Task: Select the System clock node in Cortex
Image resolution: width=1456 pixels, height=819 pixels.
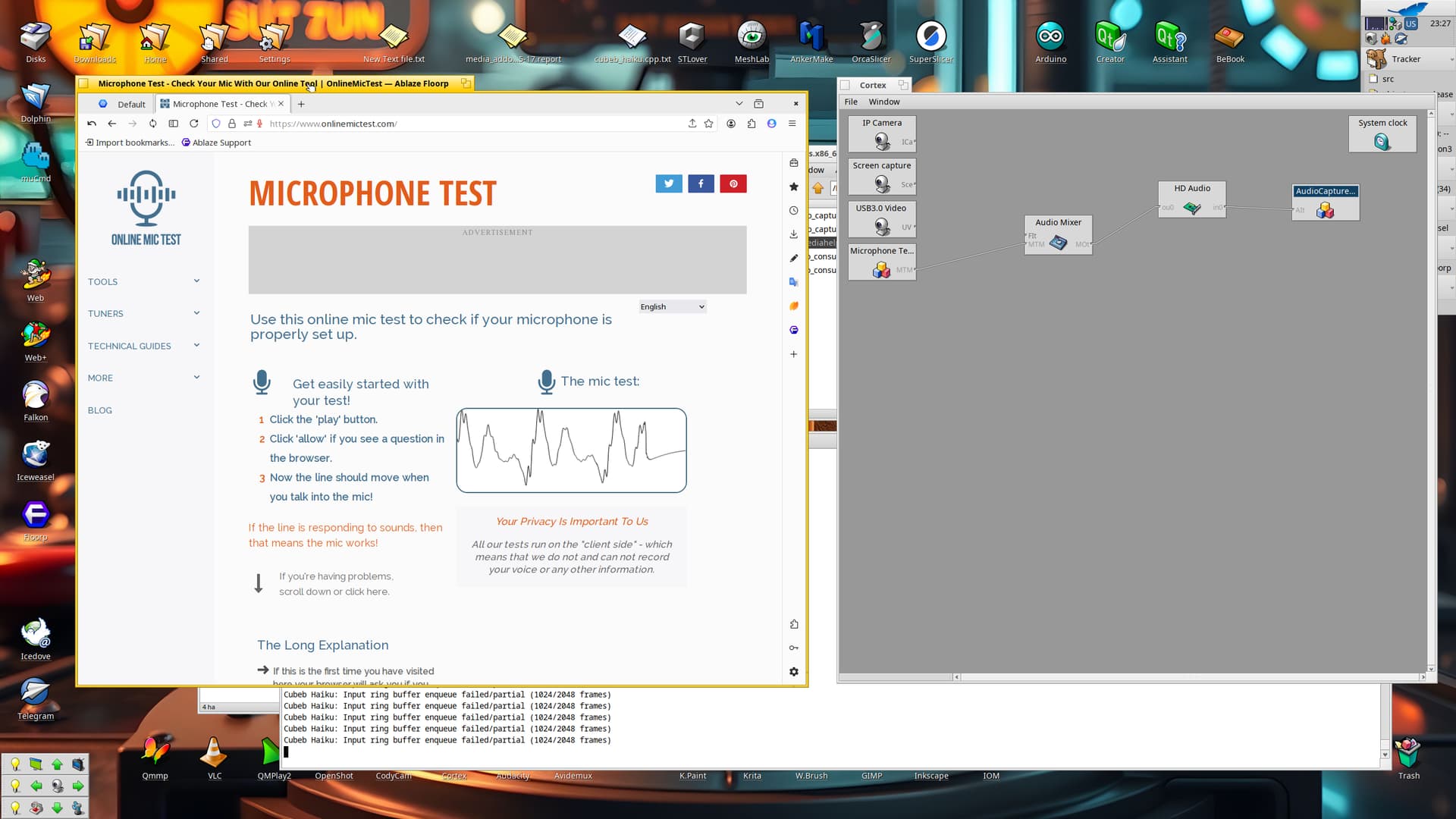Action: tap(1382, 134)
